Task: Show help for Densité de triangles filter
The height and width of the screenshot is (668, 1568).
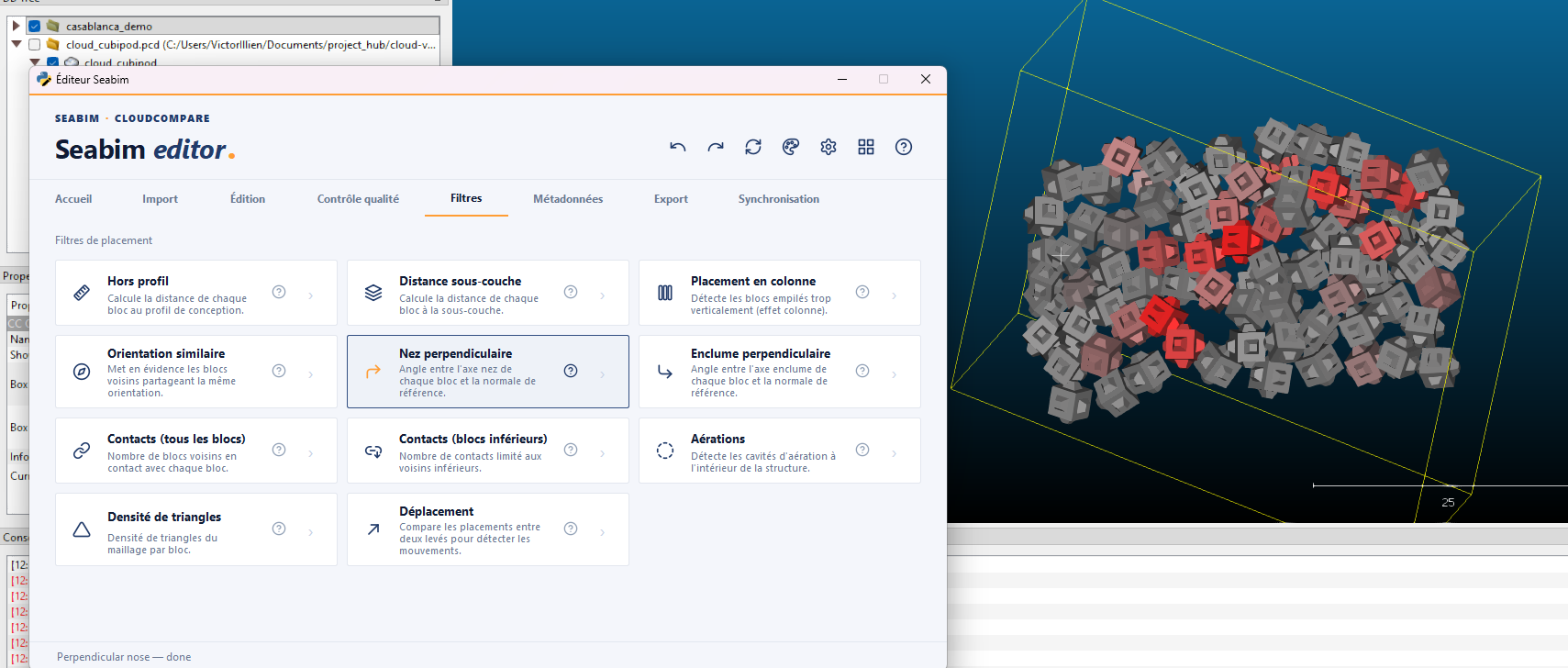Action: 279,529
